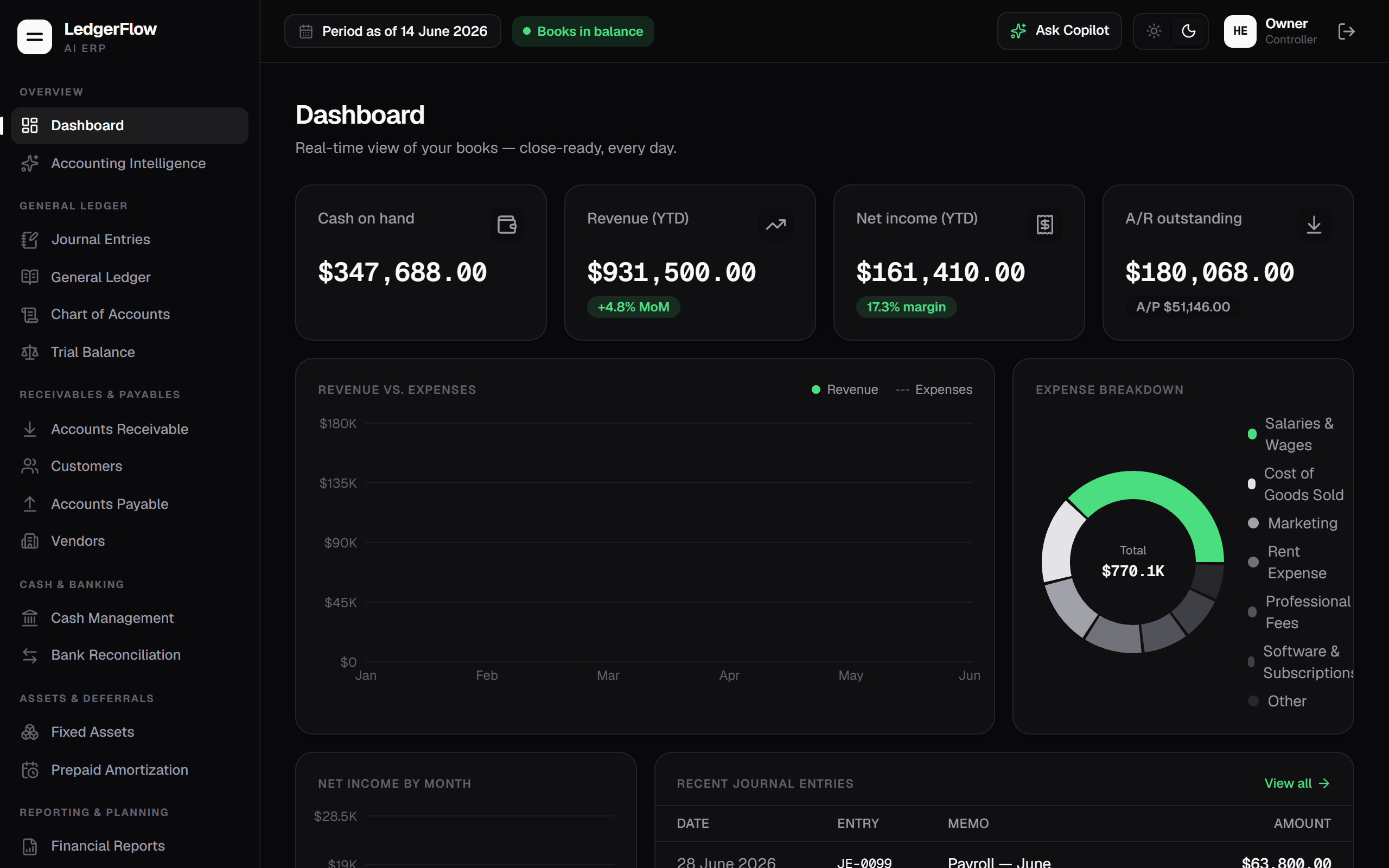Click the Books in balance status badge
1389x868 pixels.
click(x=583, y=31)
